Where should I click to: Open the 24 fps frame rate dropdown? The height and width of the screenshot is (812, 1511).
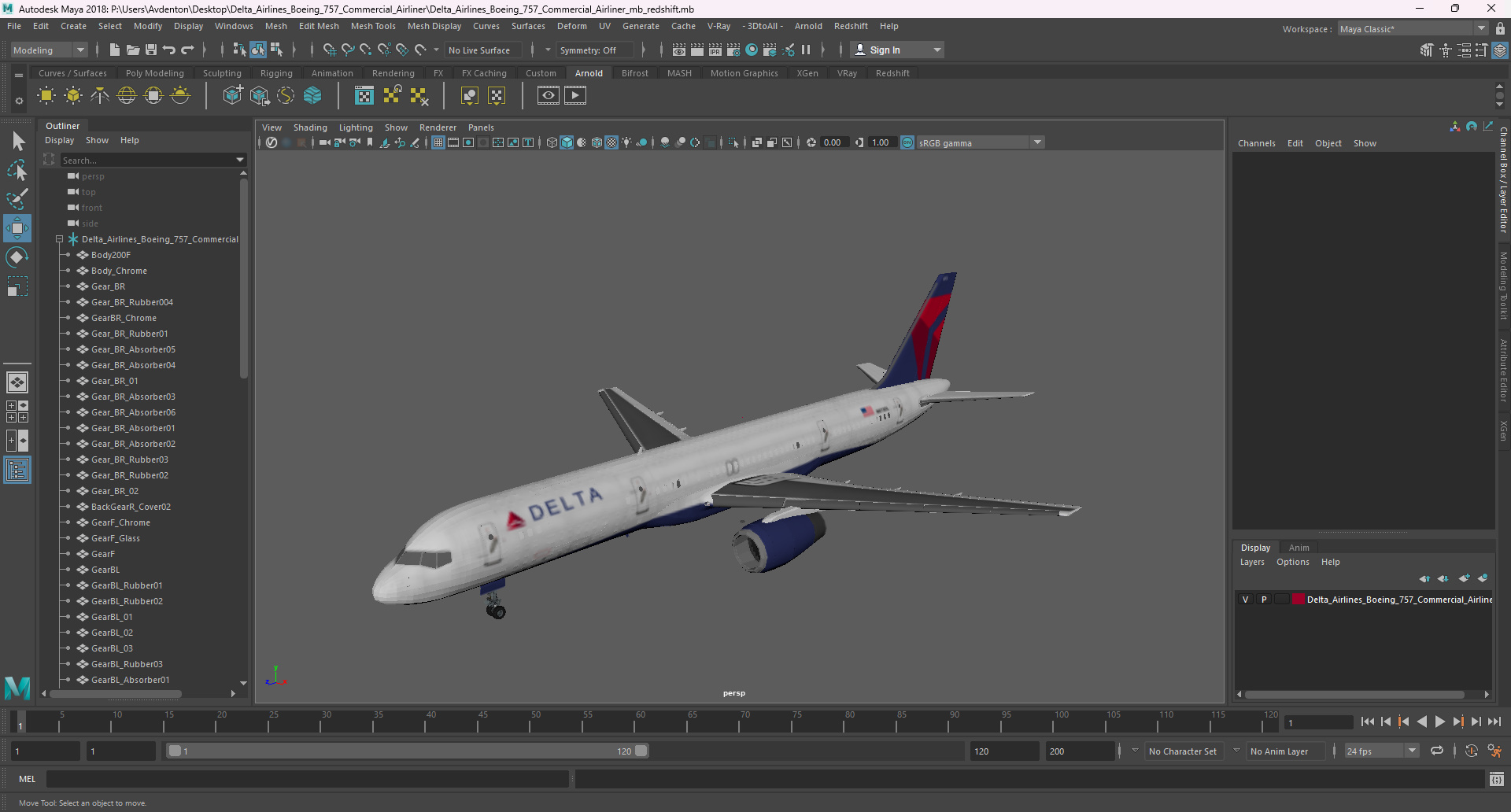[x=1413, y=751]
